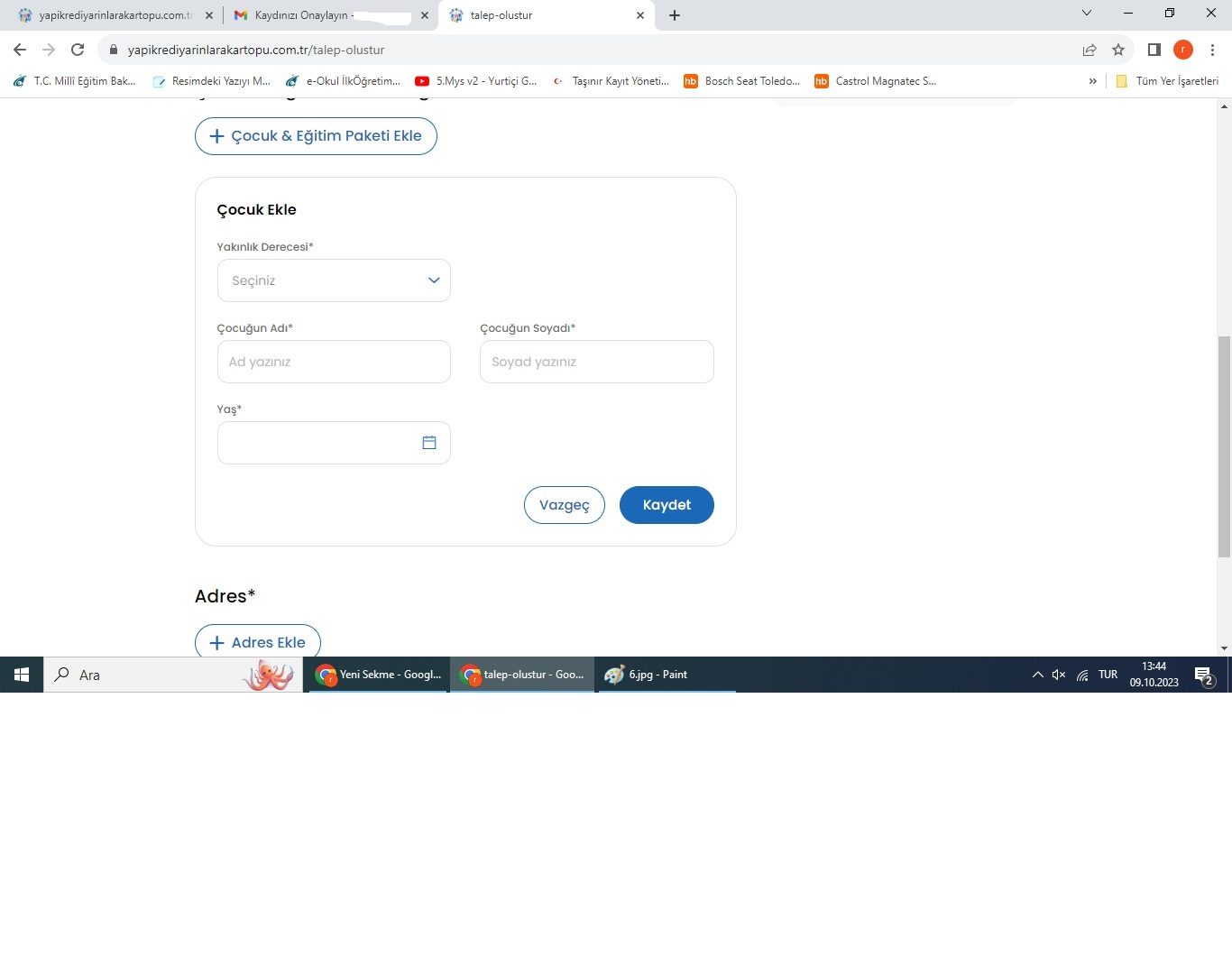Viewport: 1232px width, 974px height.
Task: Open the Chrome side panel icon
Action: [x=1154, y=50]
